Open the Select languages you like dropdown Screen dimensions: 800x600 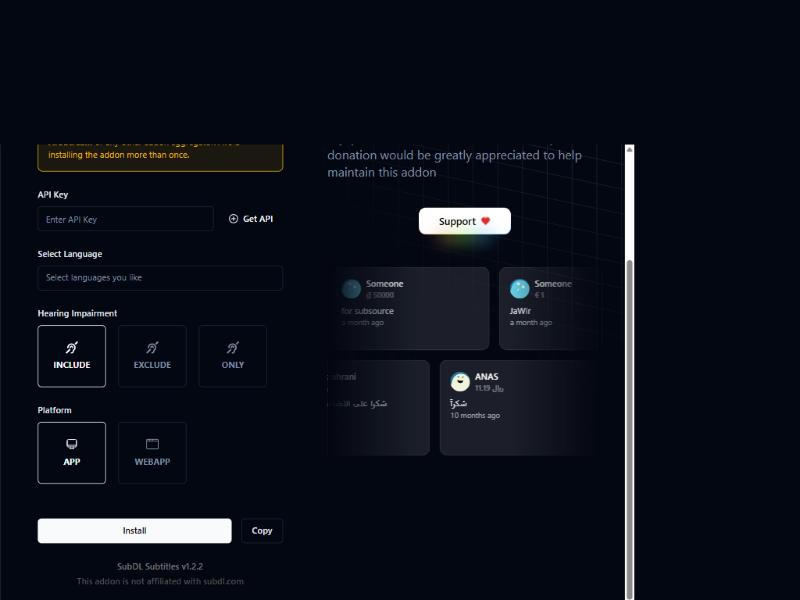pos(160,278)
